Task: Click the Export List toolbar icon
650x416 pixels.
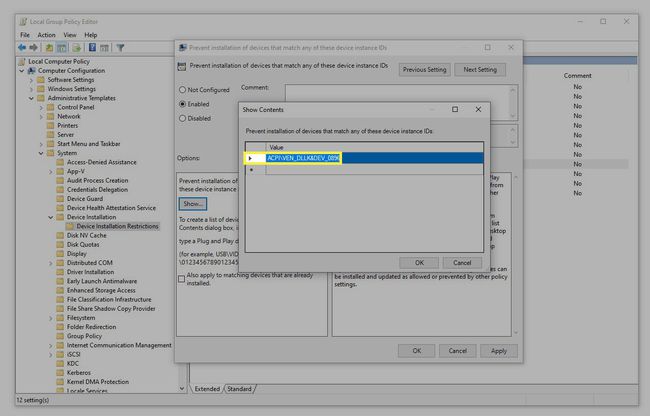Action: (76, 48)
